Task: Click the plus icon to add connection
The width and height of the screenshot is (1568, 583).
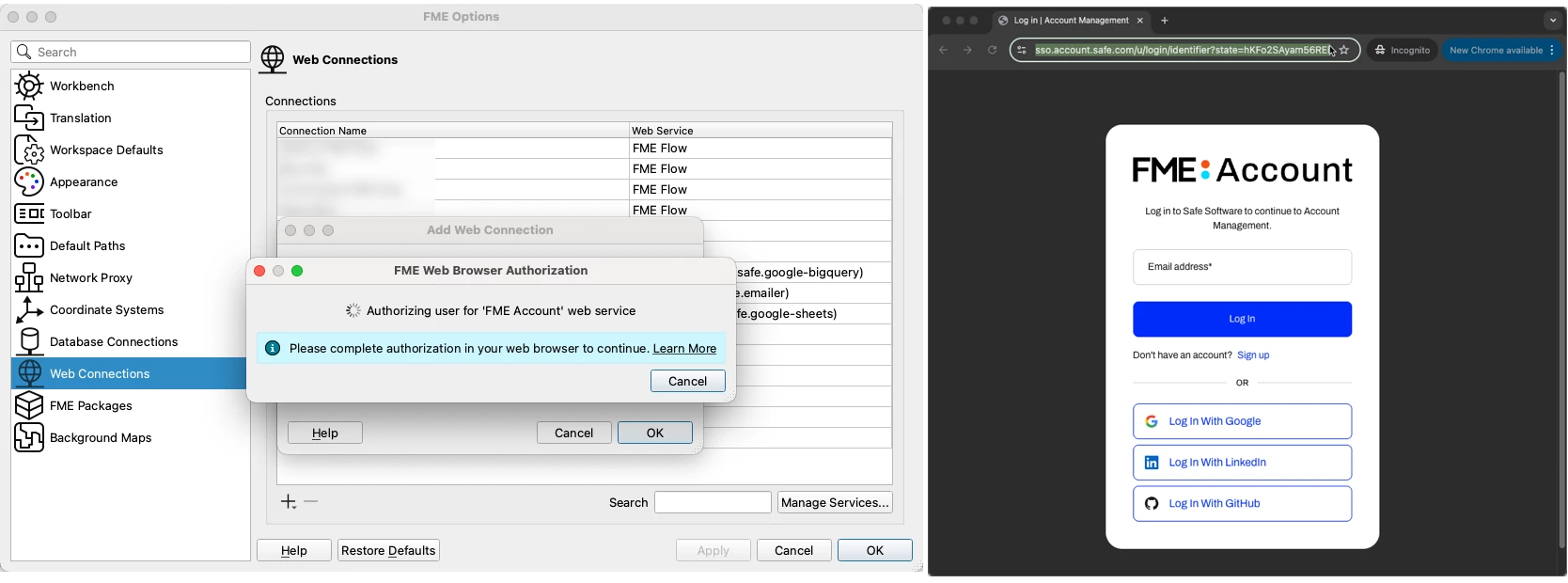Action: coord(289,502)
